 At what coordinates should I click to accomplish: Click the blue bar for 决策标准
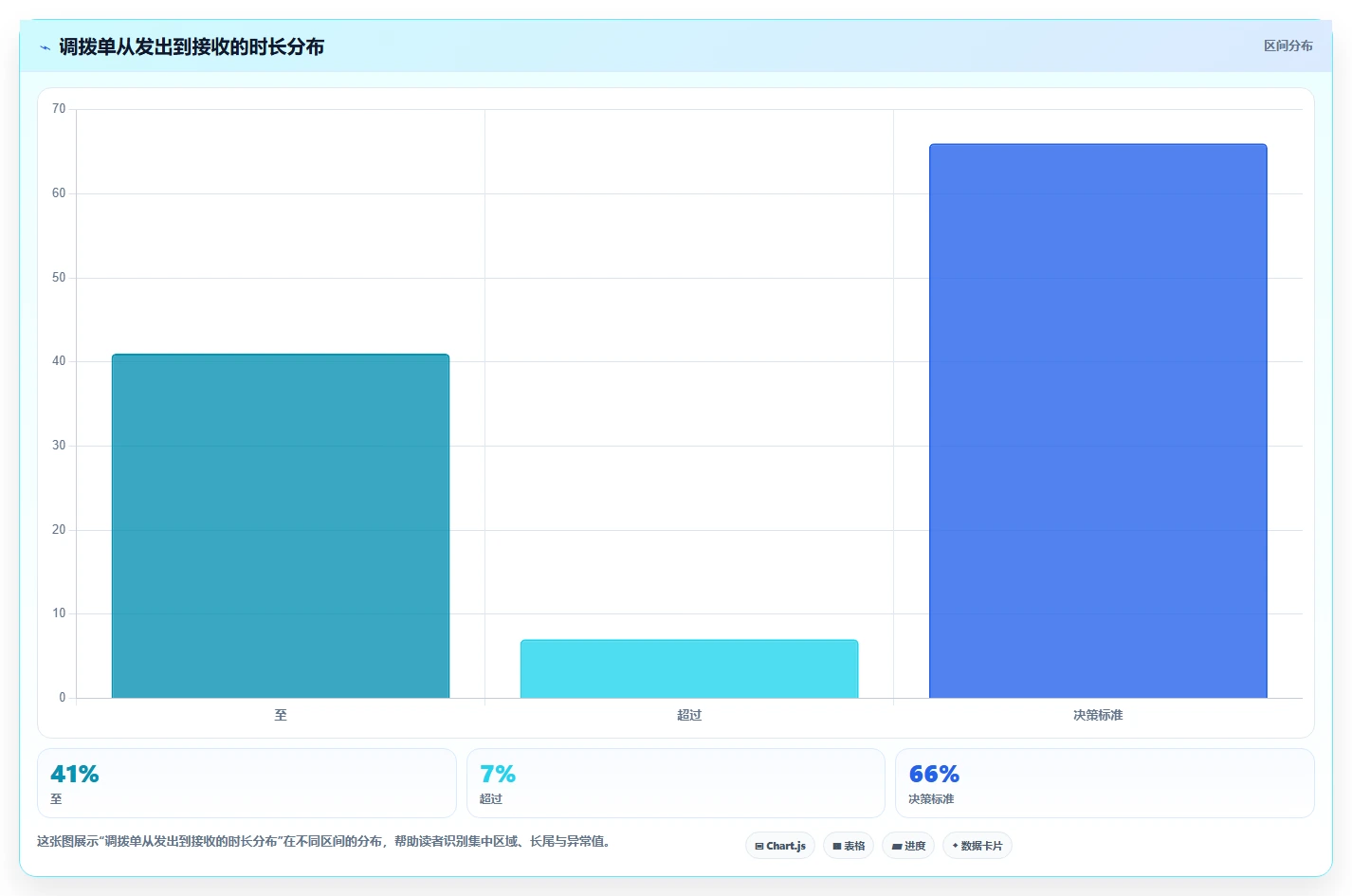click(x=1098, y=421)
